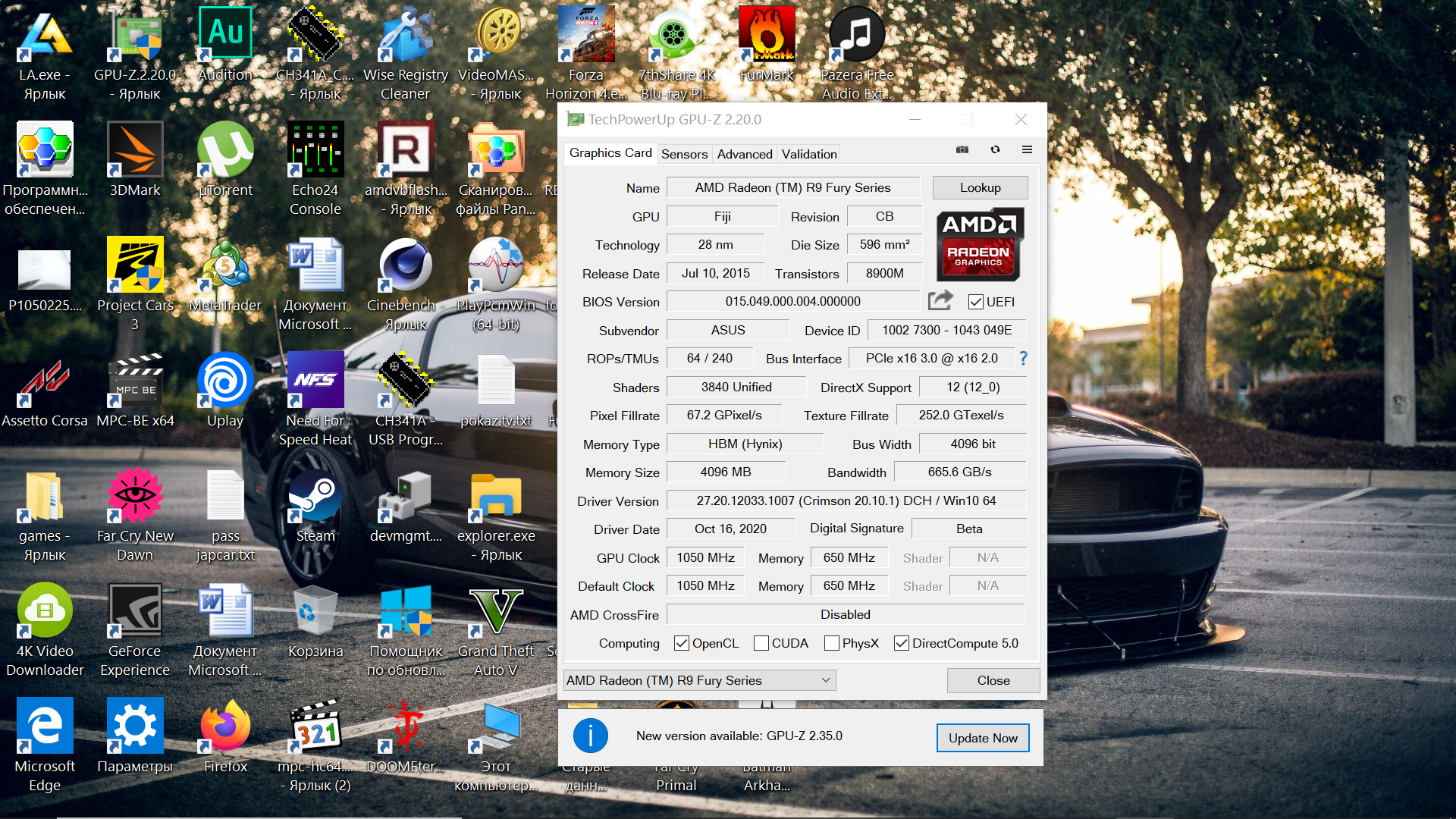Click the Bus Interface question mark

click(1024, 358)
